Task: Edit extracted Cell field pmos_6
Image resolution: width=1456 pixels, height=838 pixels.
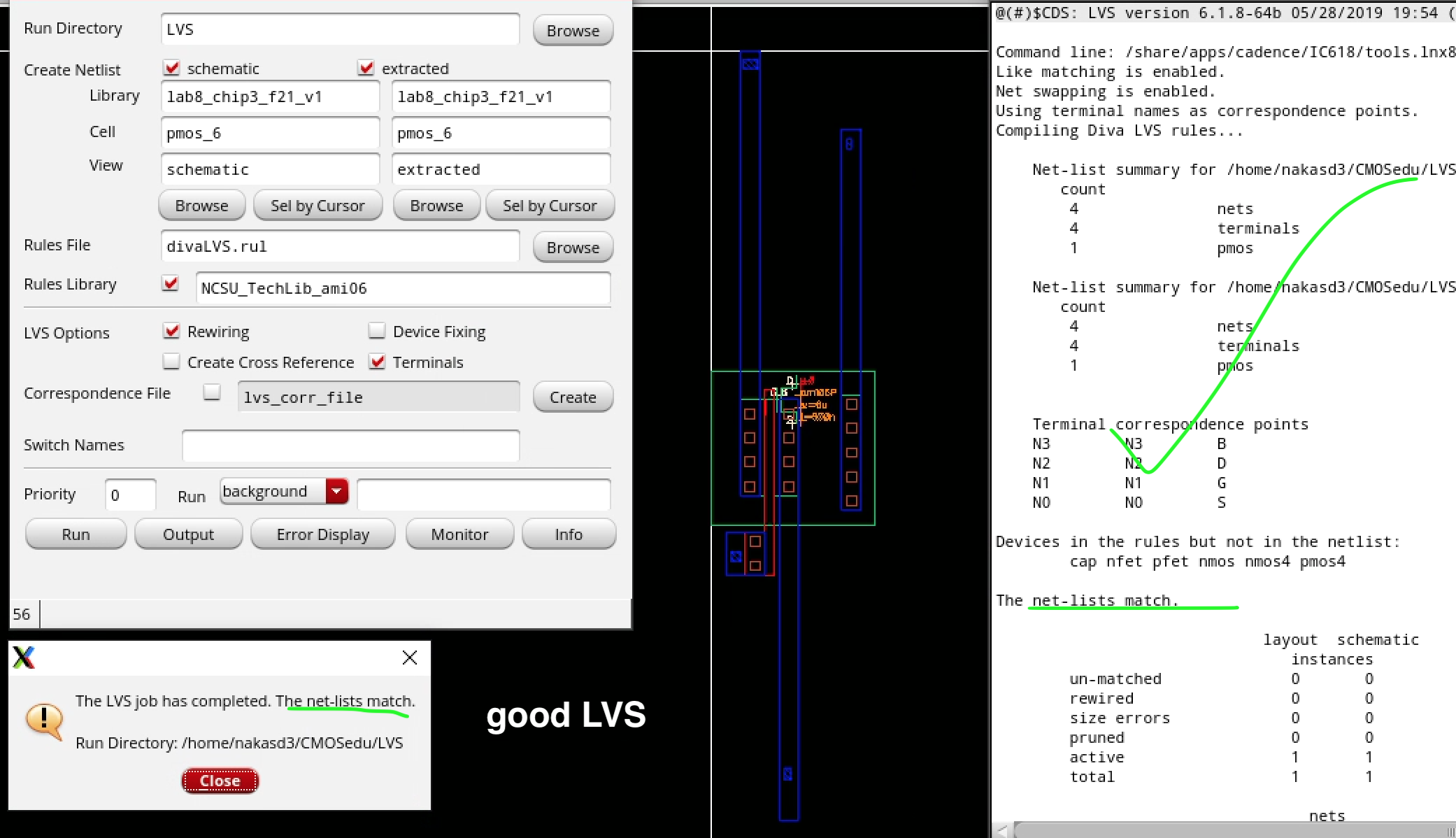Action: pyautogui.click(x=501, y=133)
